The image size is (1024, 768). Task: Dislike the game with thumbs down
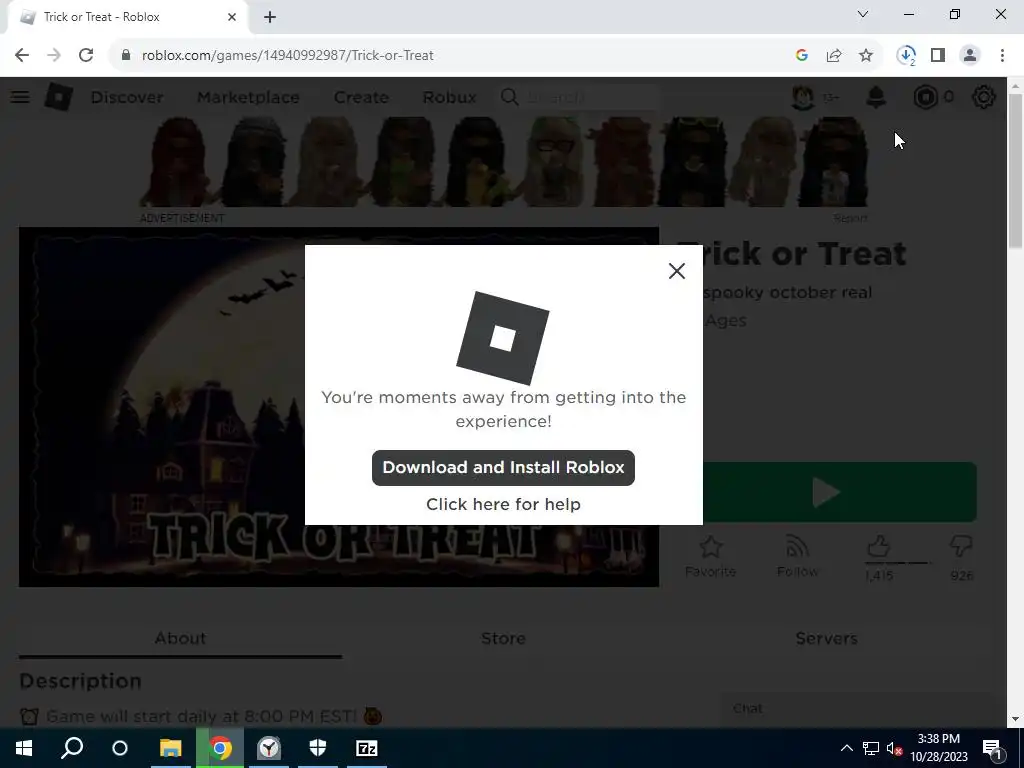pos(961,547)
